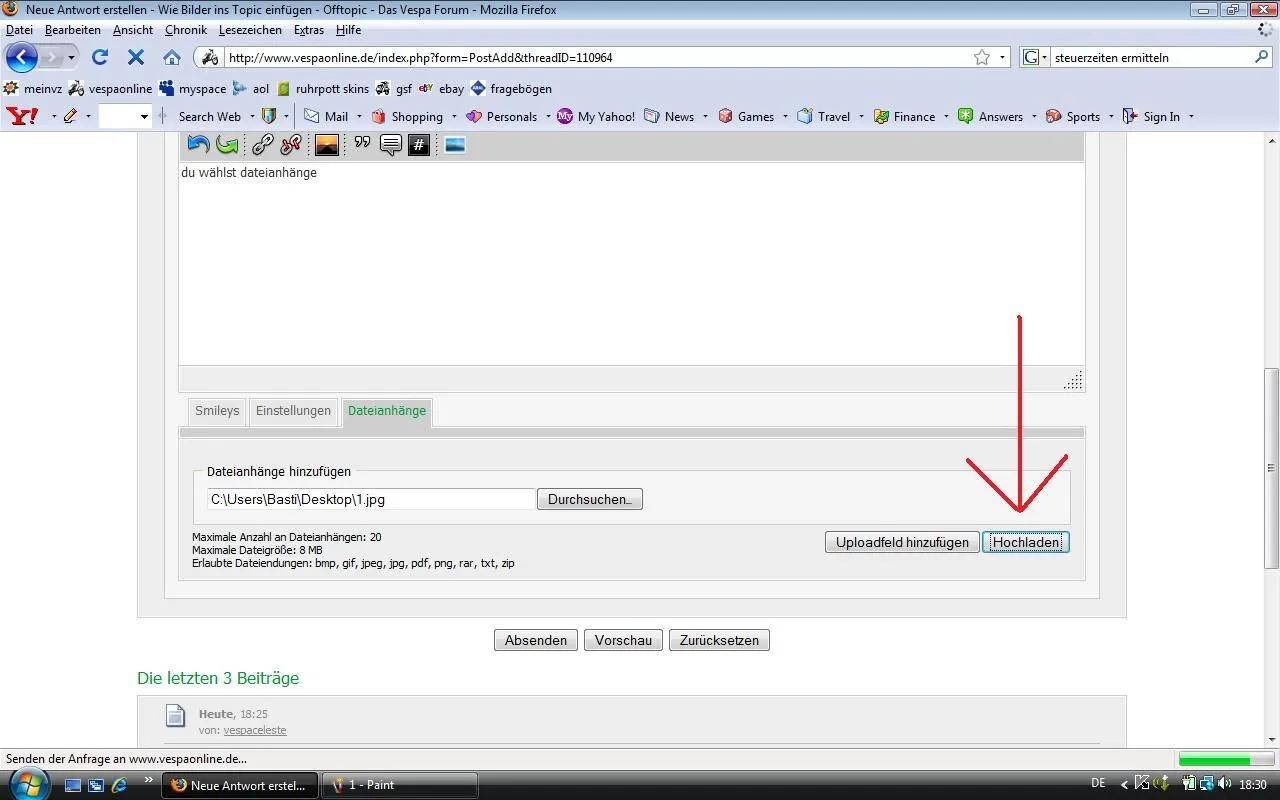Viewport: 1280px width, 800px height.
Task: Reload the page with the Firefox refresh icon
Action: click(100, 57)
